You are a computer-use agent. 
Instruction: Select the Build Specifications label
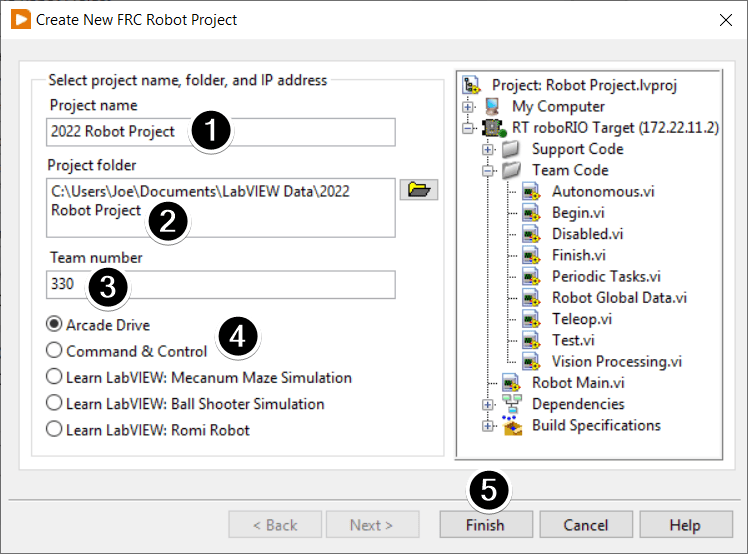click(x=596, y=425)
